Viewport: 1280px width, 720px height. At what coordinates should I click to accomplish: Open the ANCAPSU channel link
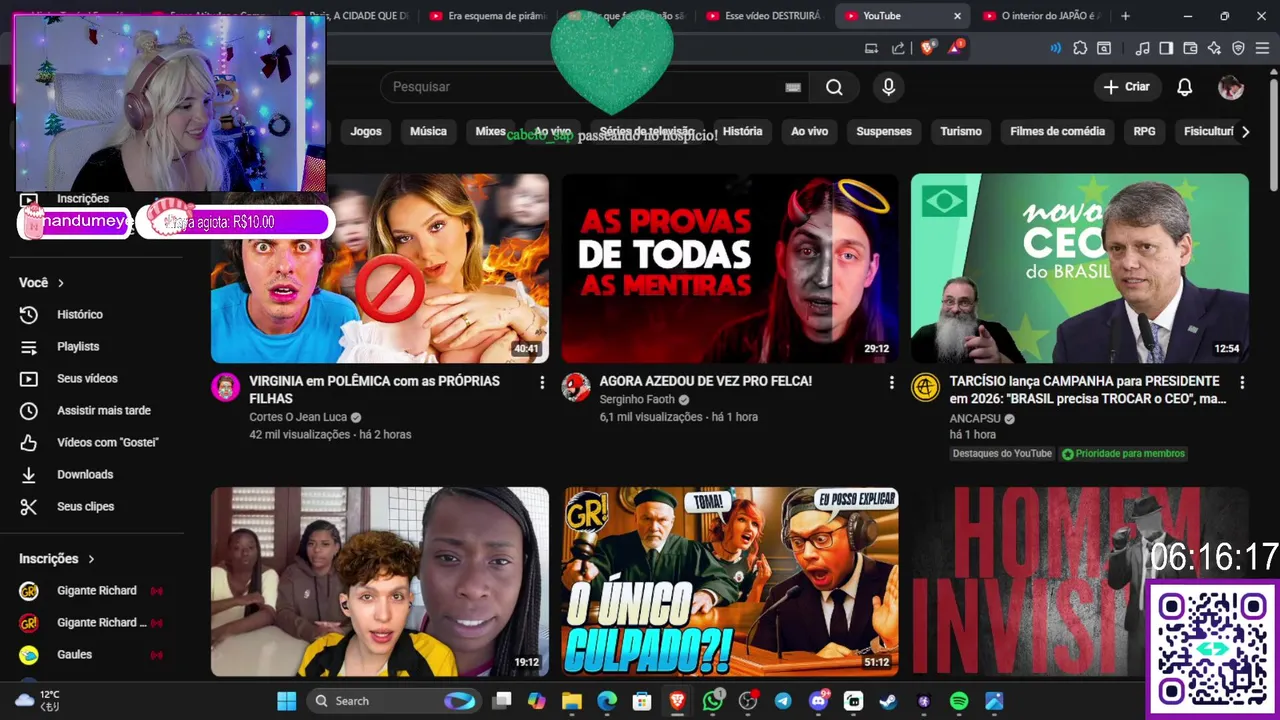975,417
